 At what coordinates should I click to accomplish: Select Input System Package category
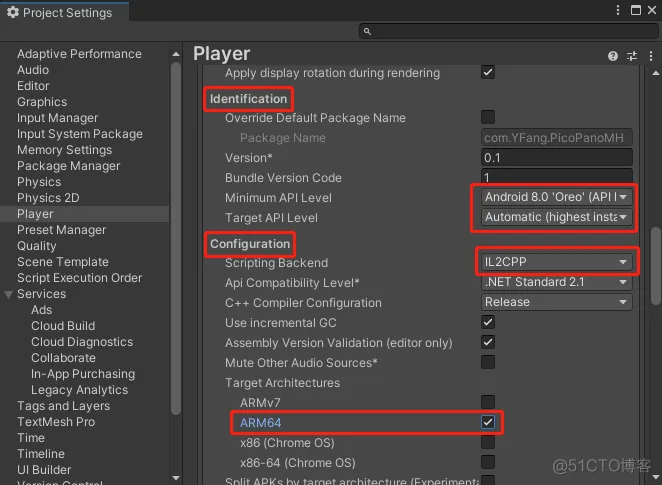tap(79, 134)
